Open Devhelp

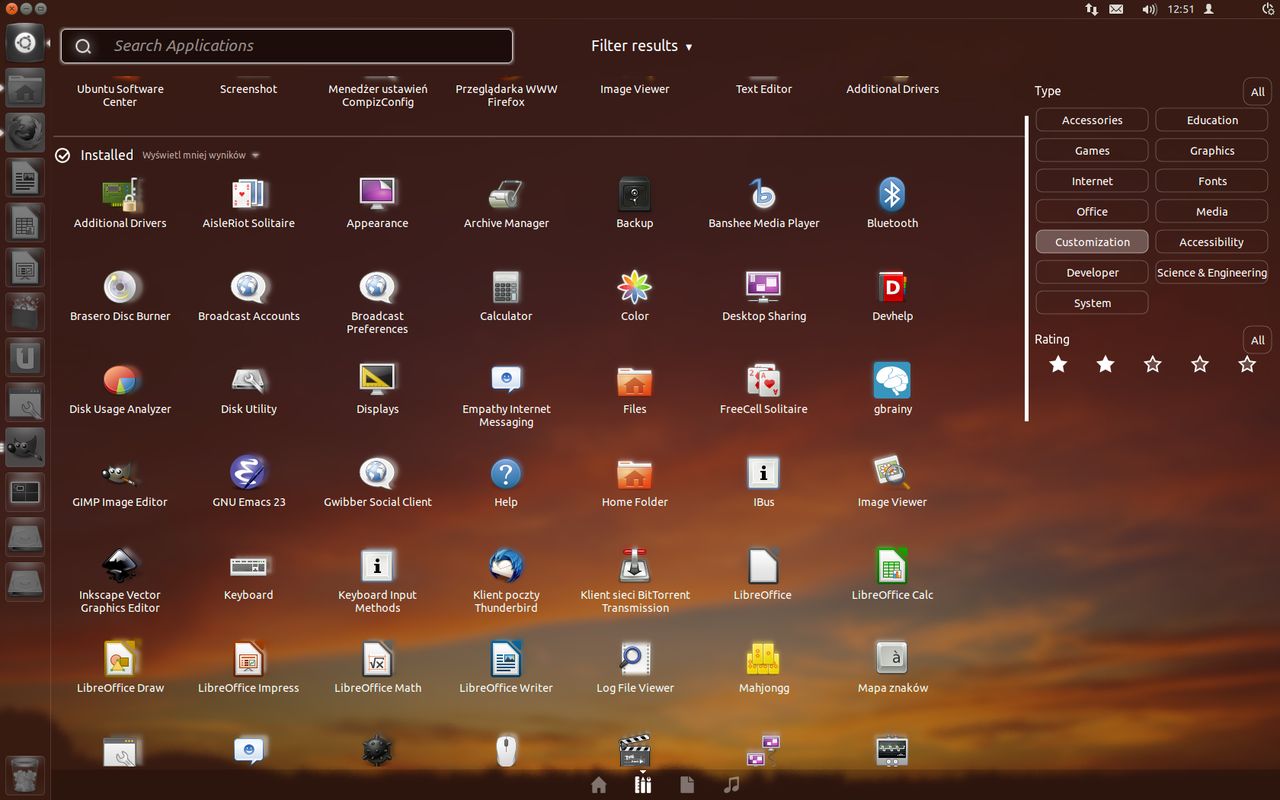(x=892, y=296)
